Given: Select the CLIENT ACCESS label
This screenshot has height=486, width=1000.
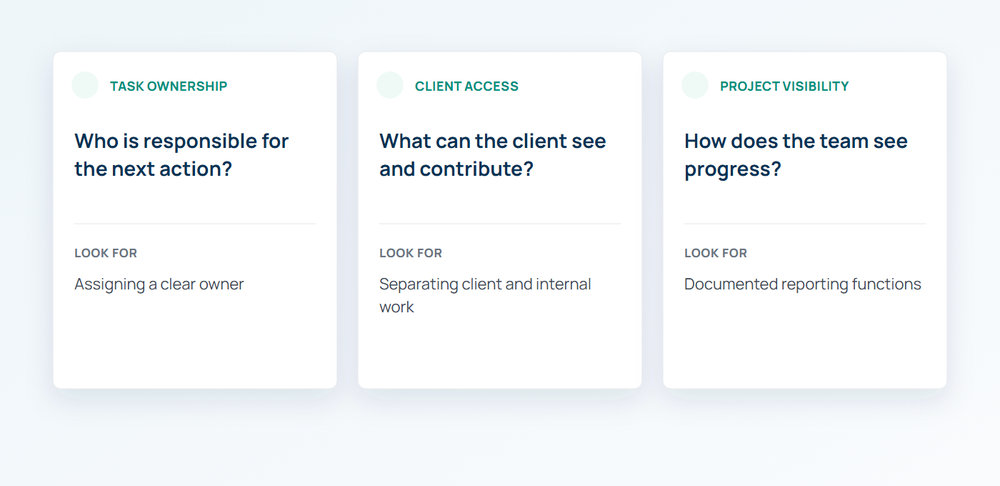Looking at the screenshot, I should click(467, 86).
